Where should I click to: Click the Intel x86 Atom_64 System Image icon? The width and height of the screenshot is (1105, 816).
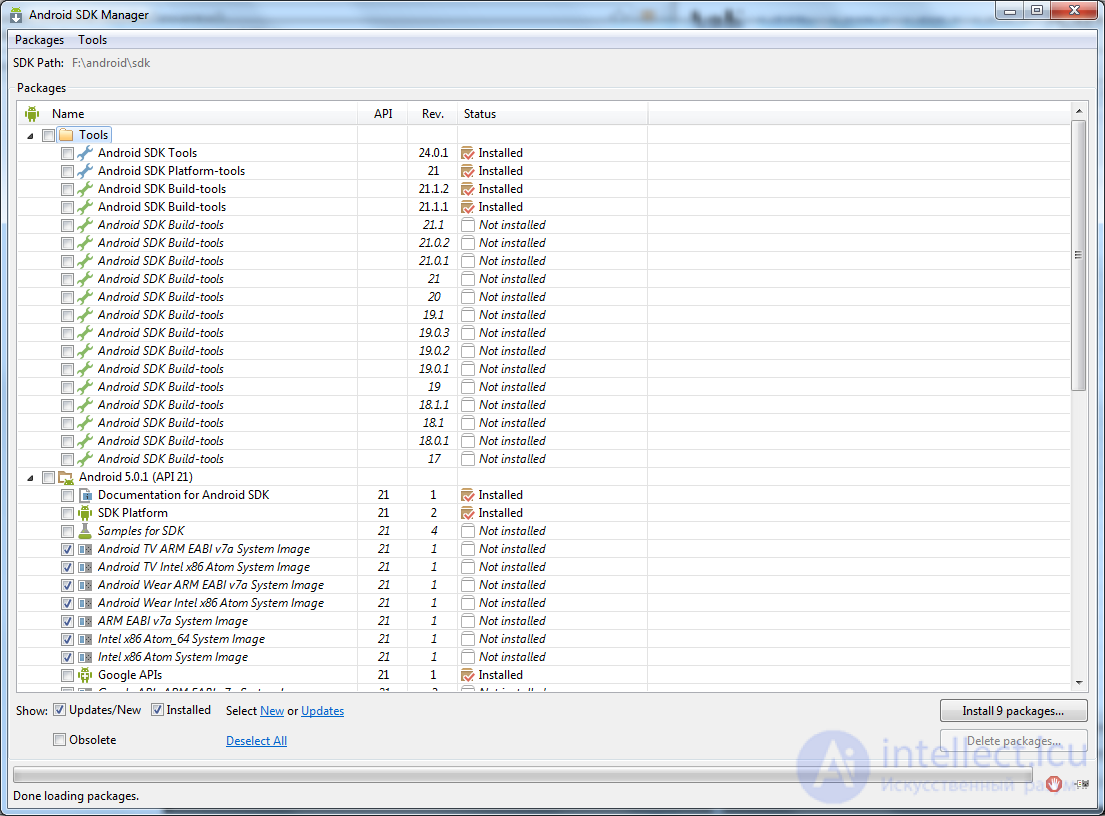click(85, 639)
